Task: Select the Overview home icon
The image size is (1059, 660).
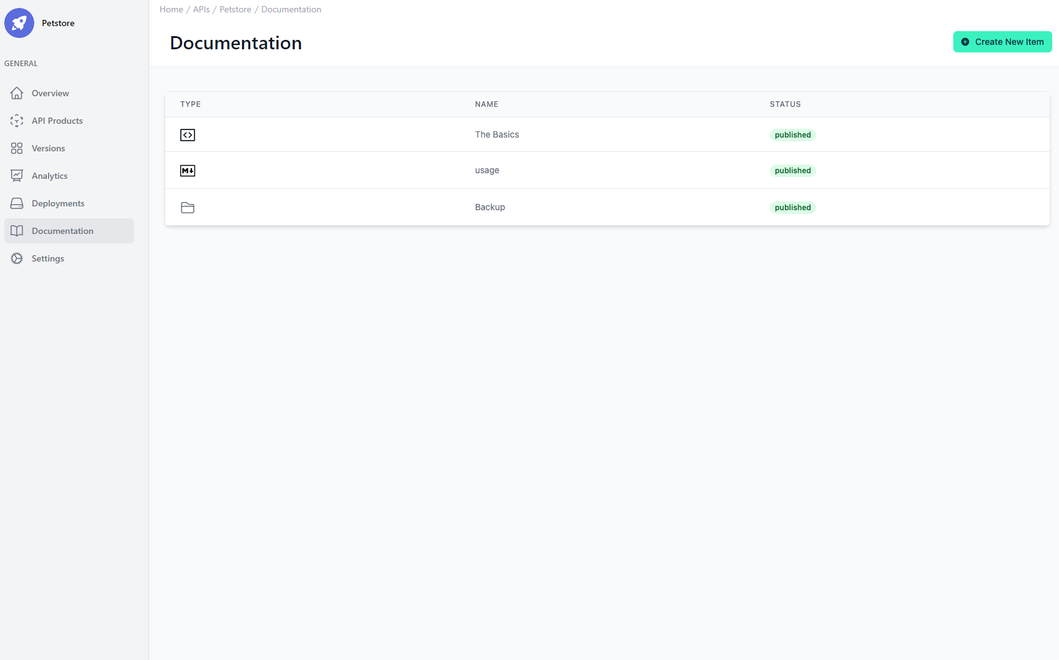Action: (x=16, y=93)
